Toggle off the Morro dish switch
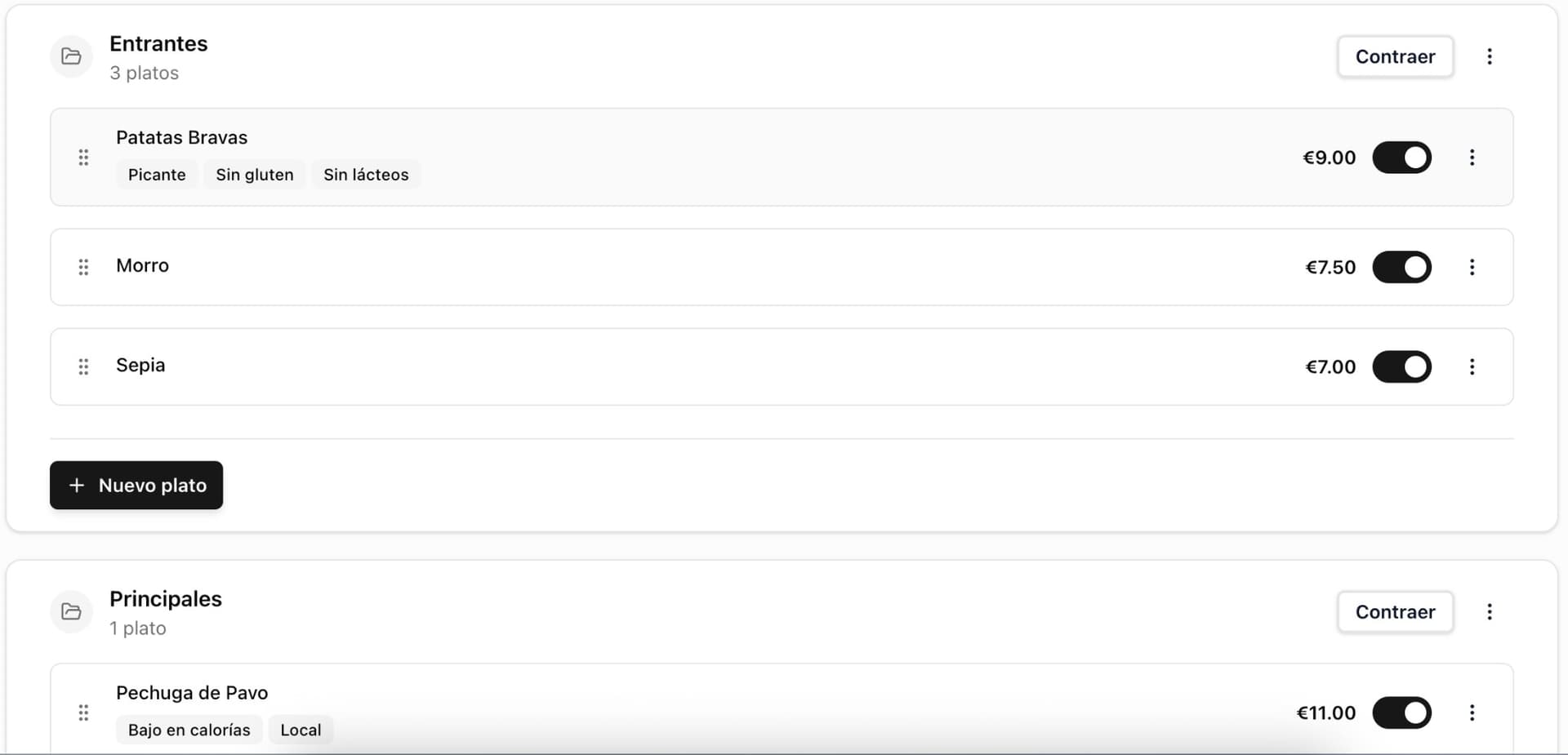This screenshot has height=755, width=1568. [x=1401, y=267]
